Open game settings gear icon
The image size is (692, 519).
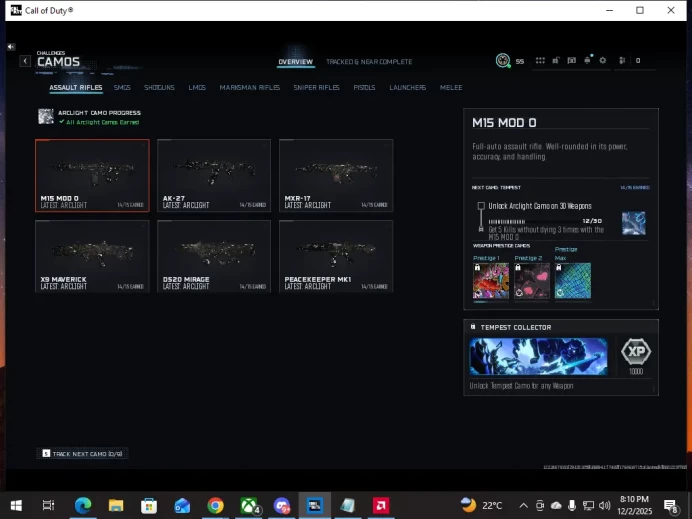603,60
